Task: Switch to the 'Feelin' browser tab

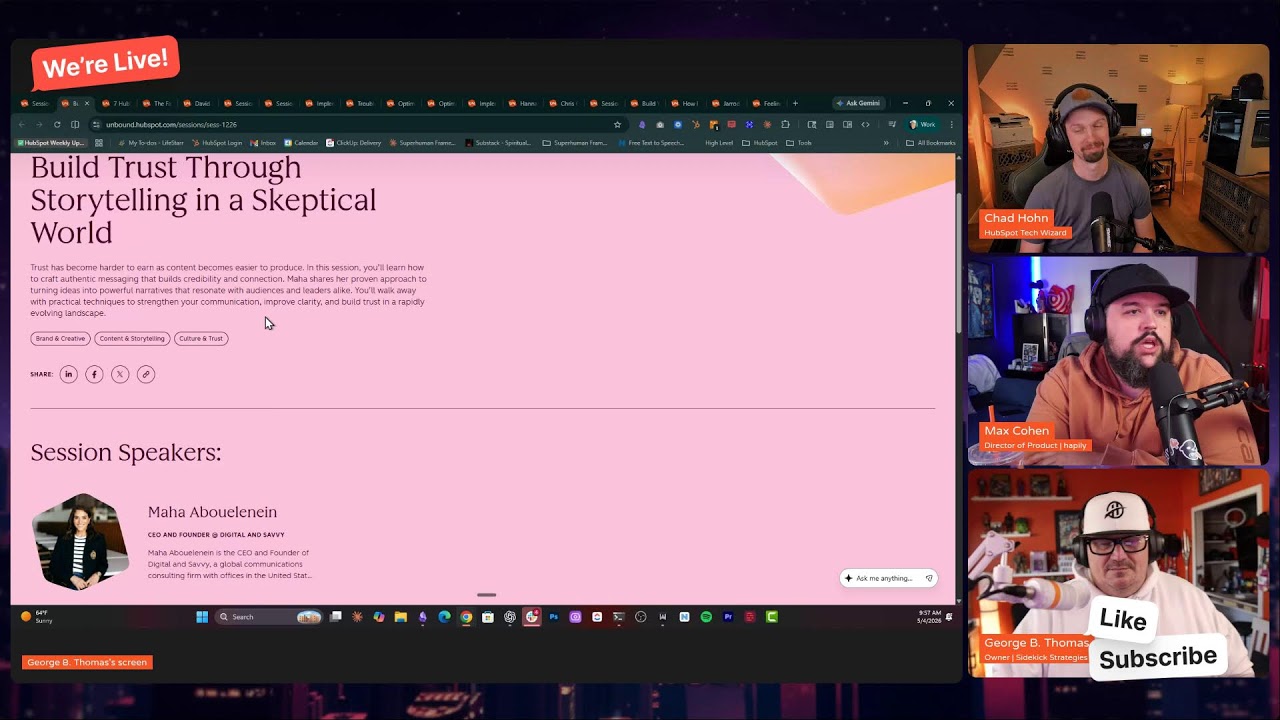Action: (x=767, y=103)
